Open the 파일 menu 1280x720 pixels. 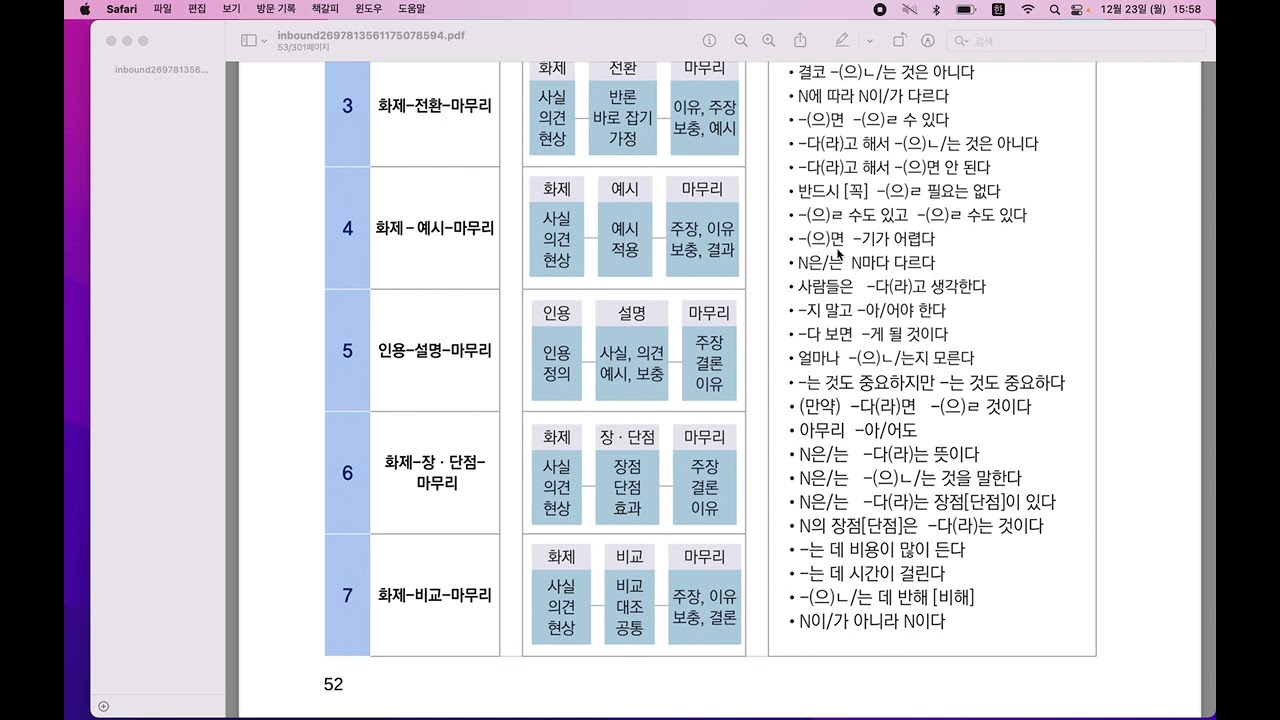pos(163,9)
